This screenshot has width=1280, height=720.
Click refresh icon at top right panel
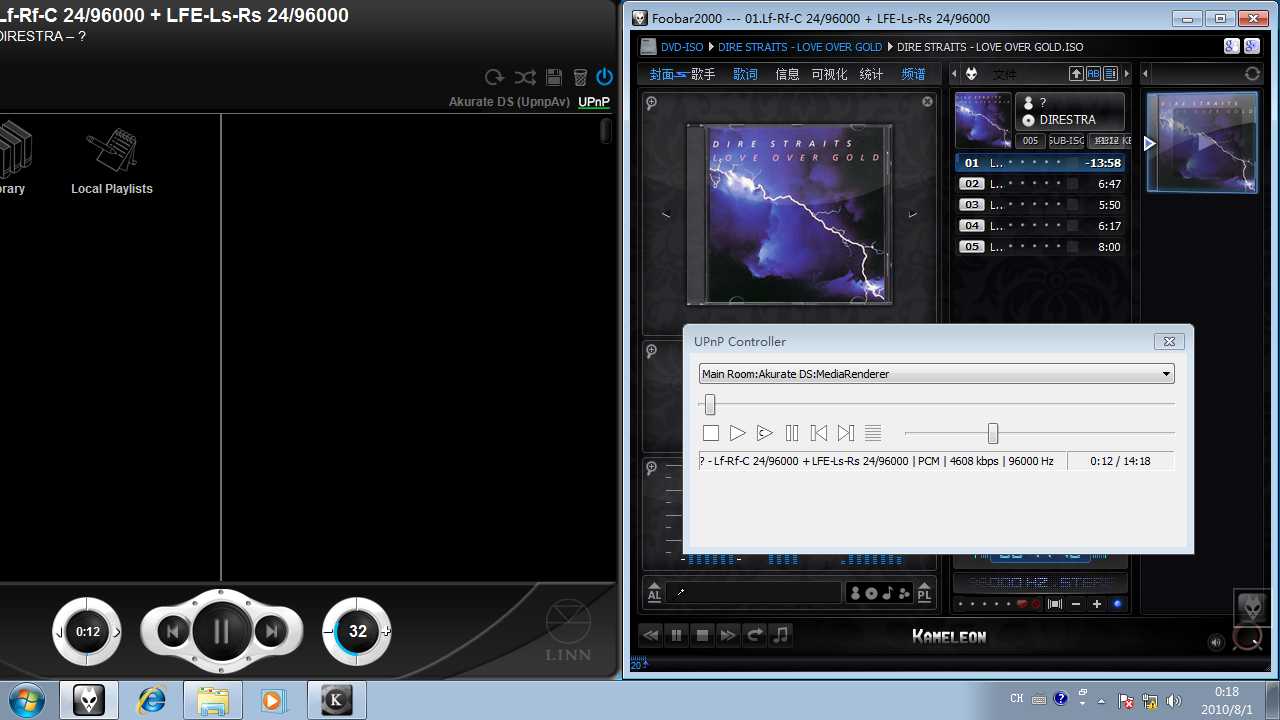coord(1252,74)
